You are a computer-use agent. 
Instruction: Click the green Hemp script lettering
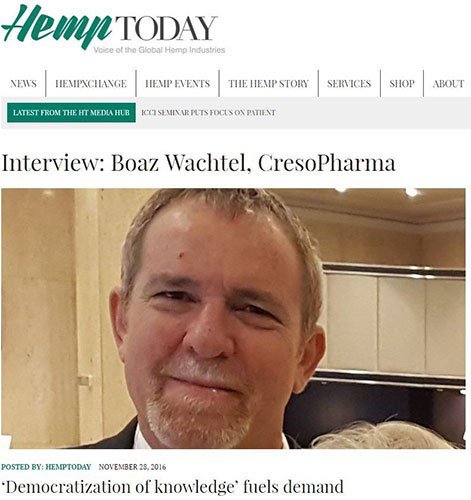pyautogui.click(x=57, y=27)
